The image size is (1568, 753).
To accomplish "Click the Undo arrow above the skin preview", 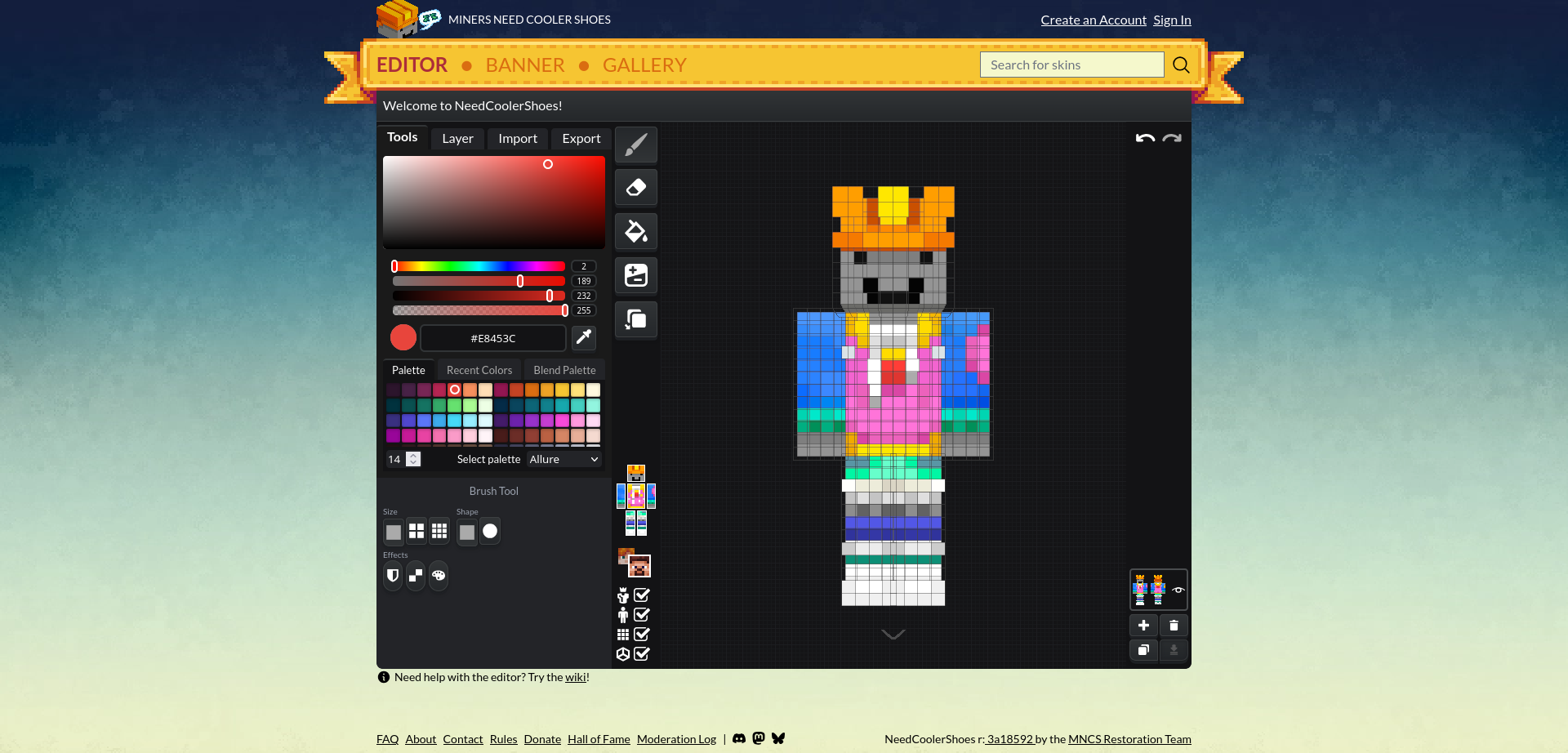I will pos(1144,138).
